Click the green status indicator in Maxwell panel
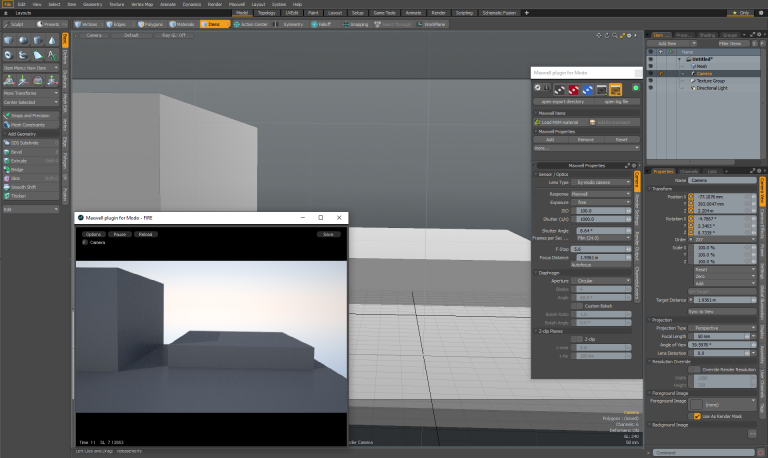The width and height of the screenshot is (768, 458). 635,88
